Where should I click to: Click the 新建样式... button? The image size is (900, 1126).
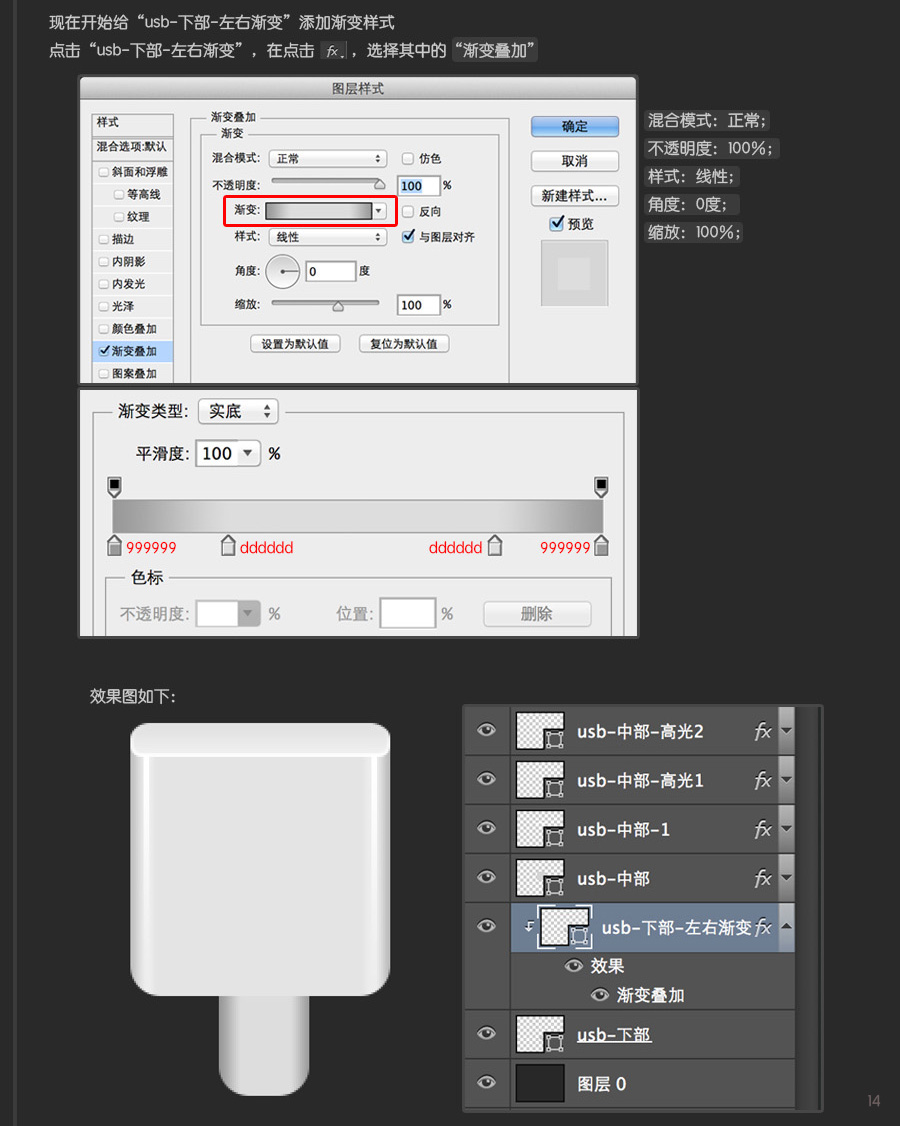(575, 195)
